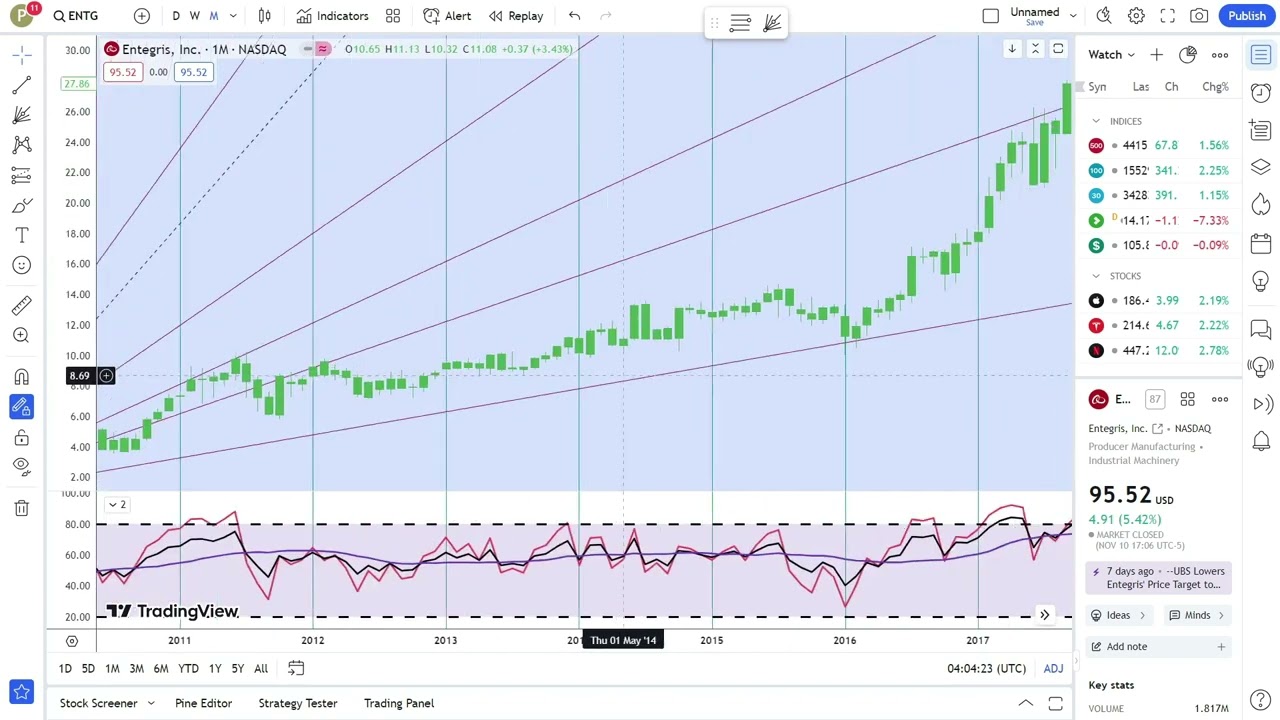Select the ruler measure tool
The image size is (1280, 720).
[21, 306]
